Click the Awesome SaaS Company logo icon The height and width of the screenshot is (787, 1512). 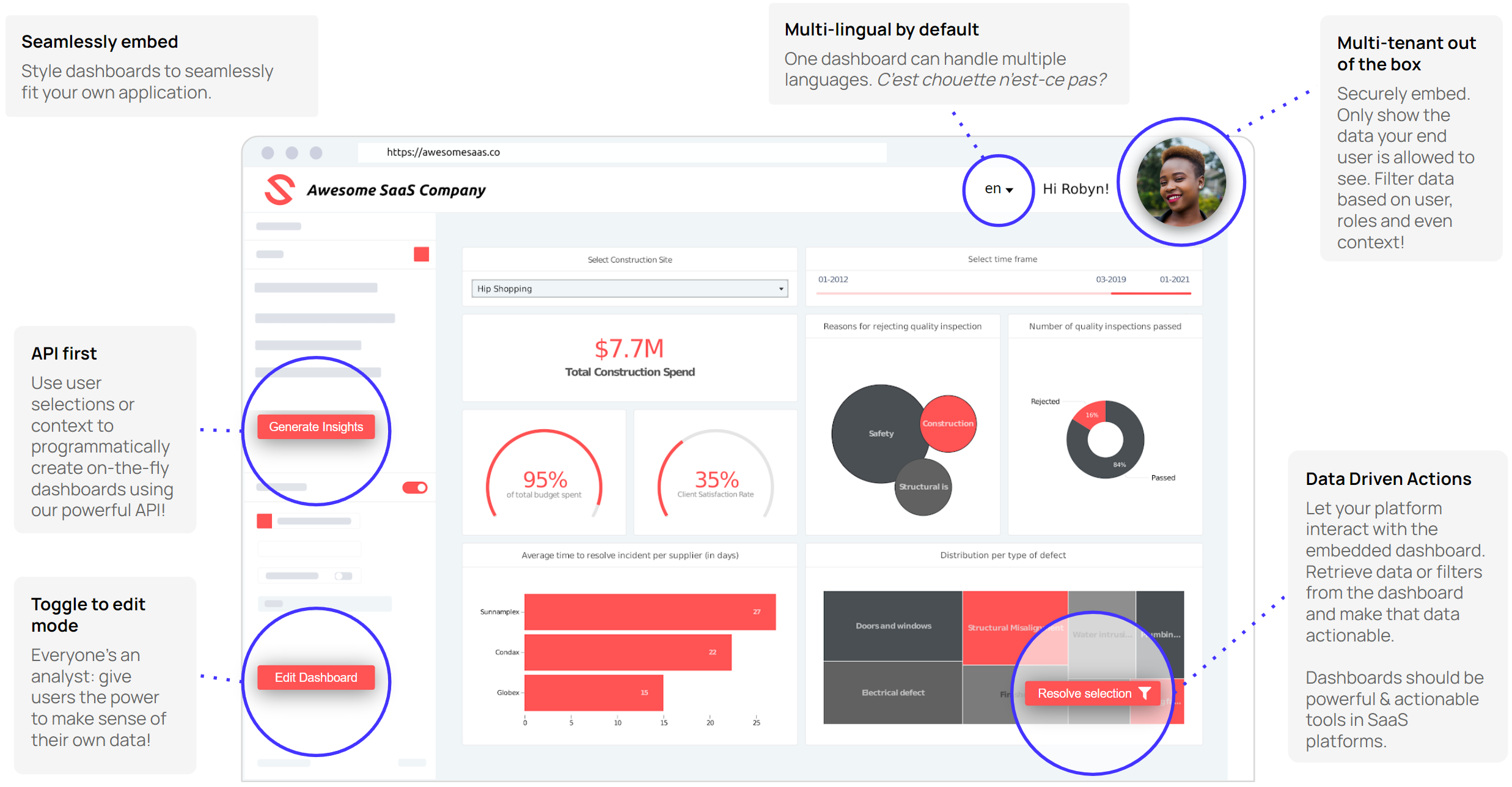280,190
